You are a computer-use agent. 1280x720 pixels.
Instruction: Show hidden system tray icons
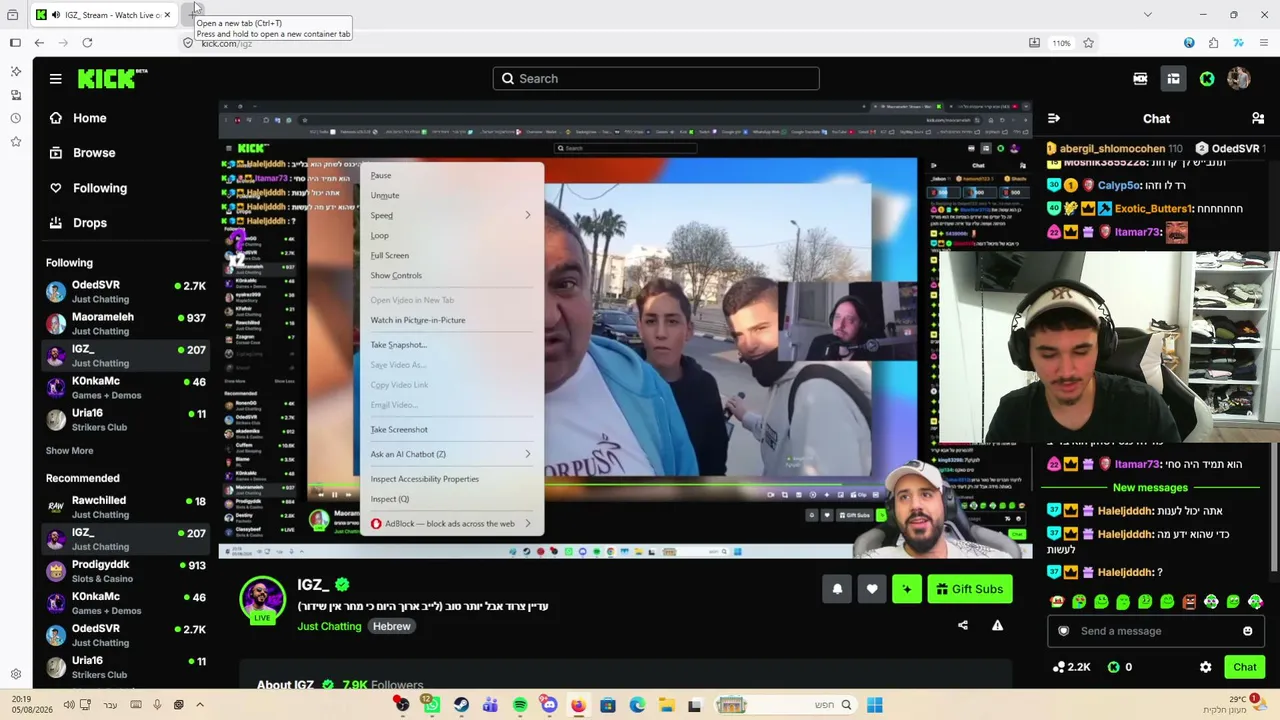coord(200,705)
